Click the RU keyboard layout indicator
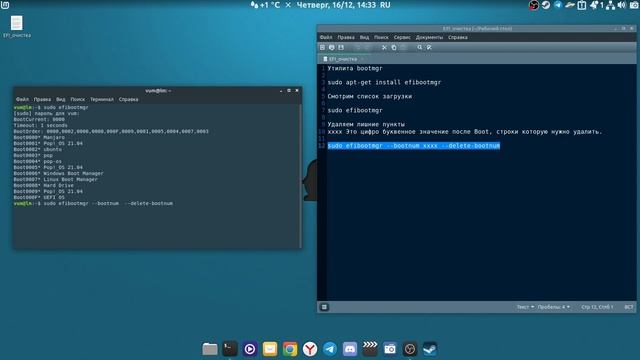Viewport: 640px width, 360px height. (x=385, y=5)
